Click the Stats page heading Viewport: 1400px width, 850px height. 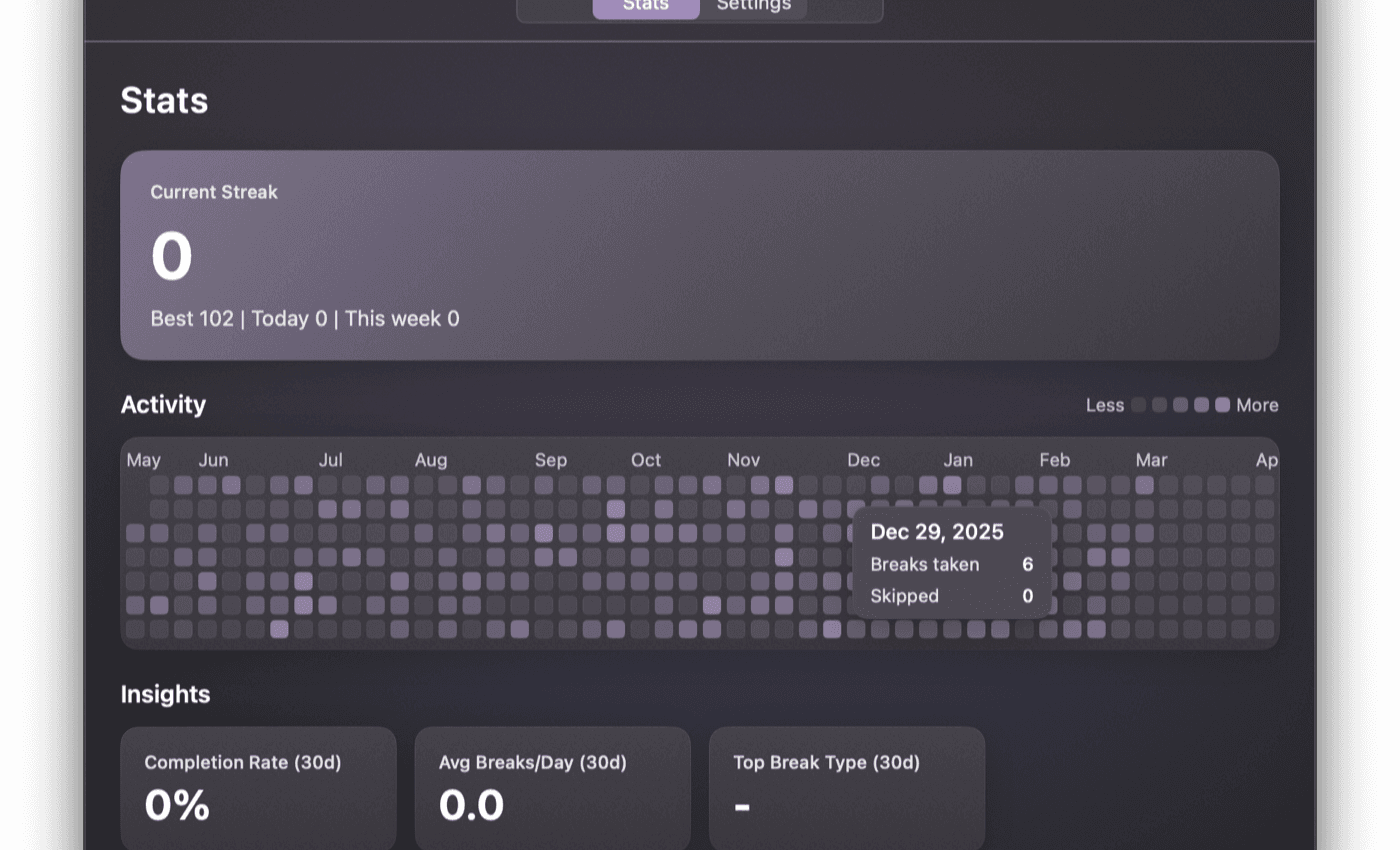164,100
